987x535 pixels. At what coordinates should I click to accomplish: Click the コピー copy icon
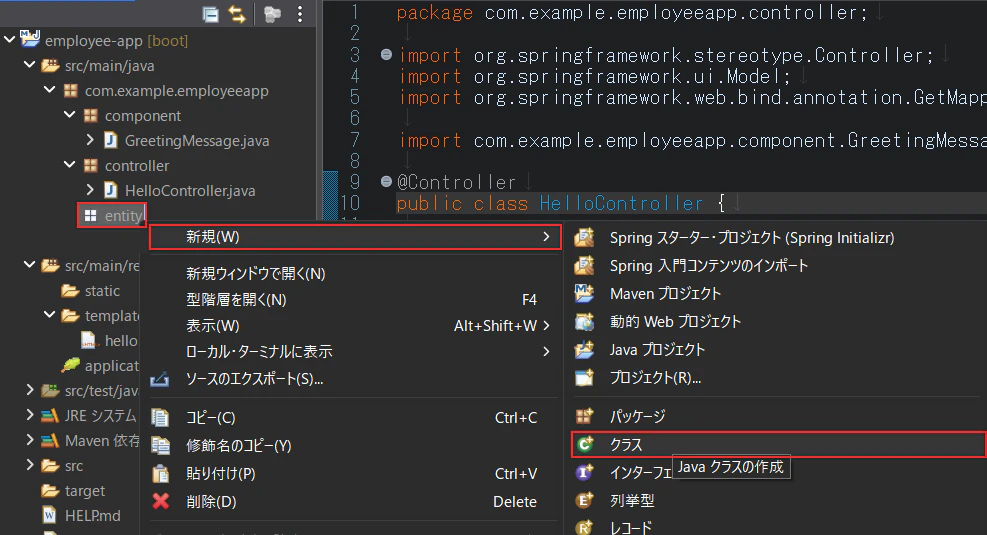(x=161, y=417)
